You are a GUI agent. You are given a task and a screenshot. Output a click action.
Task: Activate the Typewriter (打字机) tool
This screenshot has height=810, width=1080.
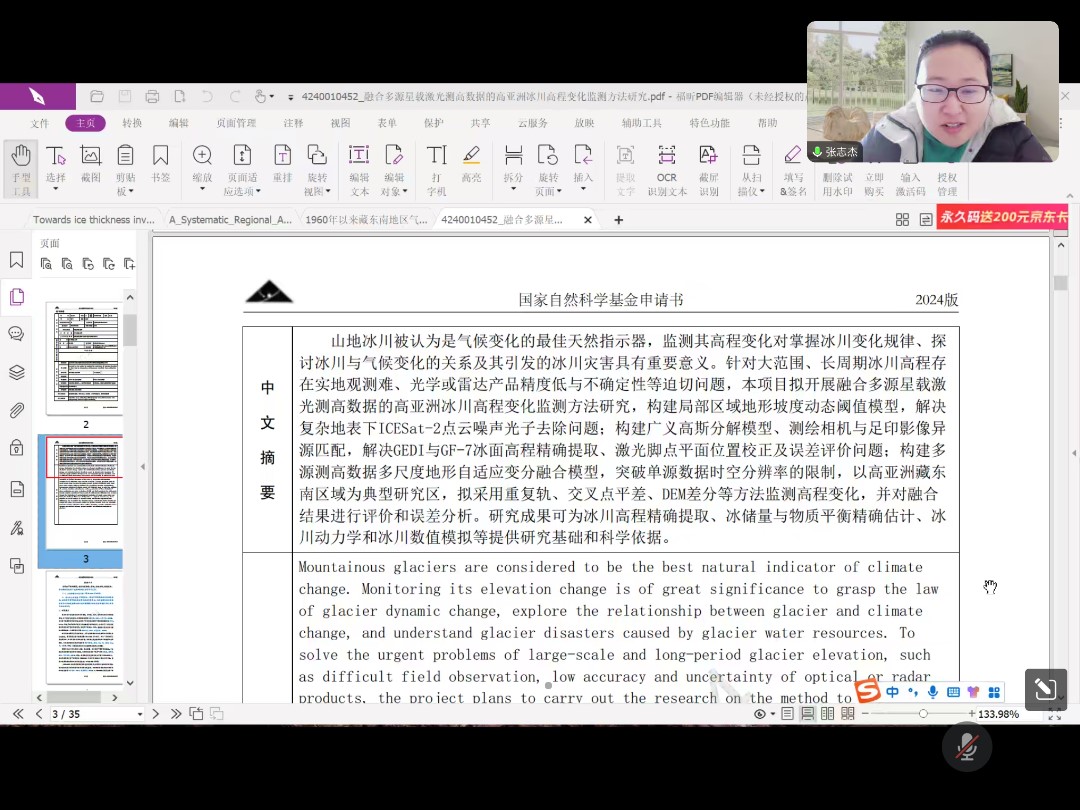[437, 168]
